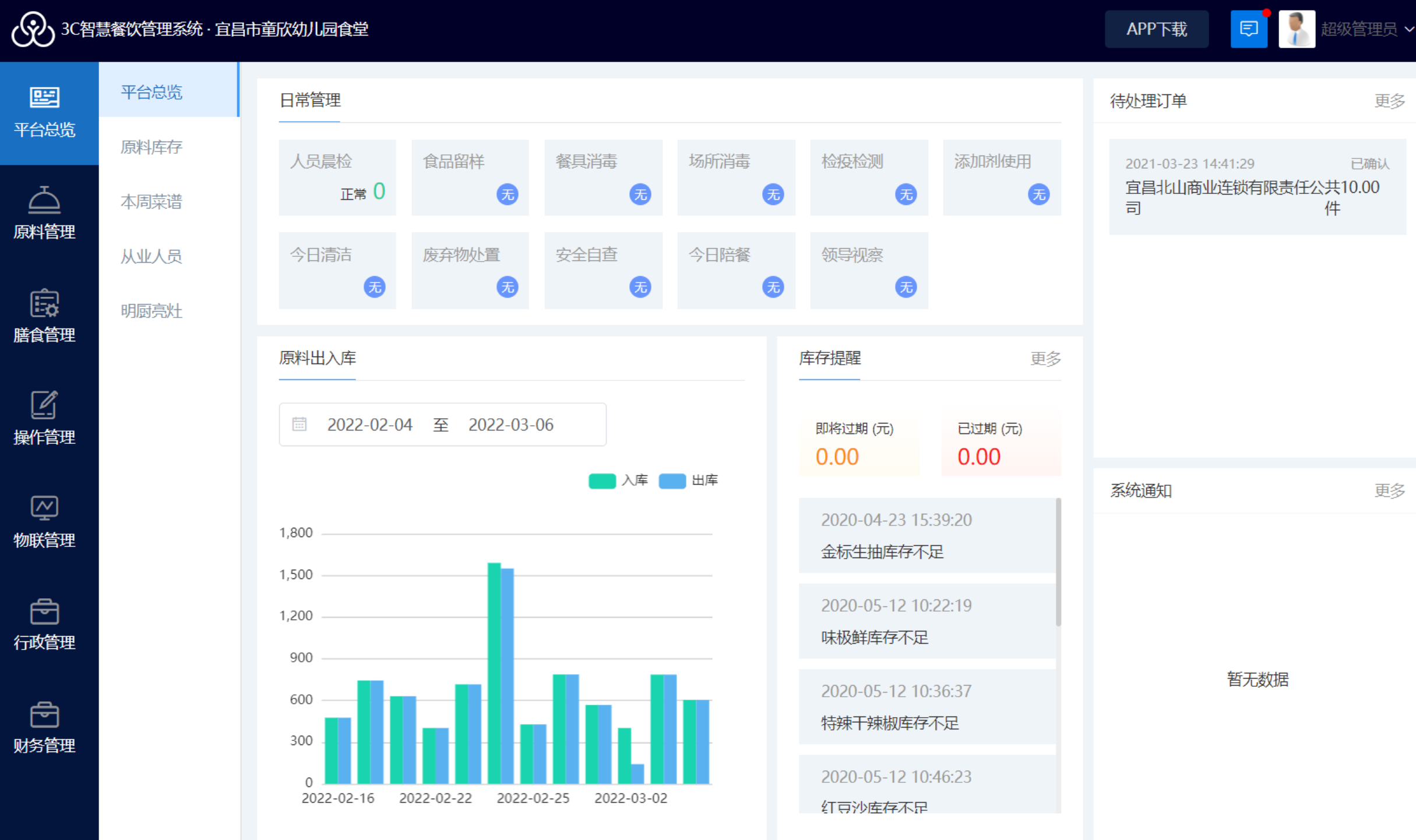
Task: Open the start date 2022-02-04 picker
Action: pos(369,425)
